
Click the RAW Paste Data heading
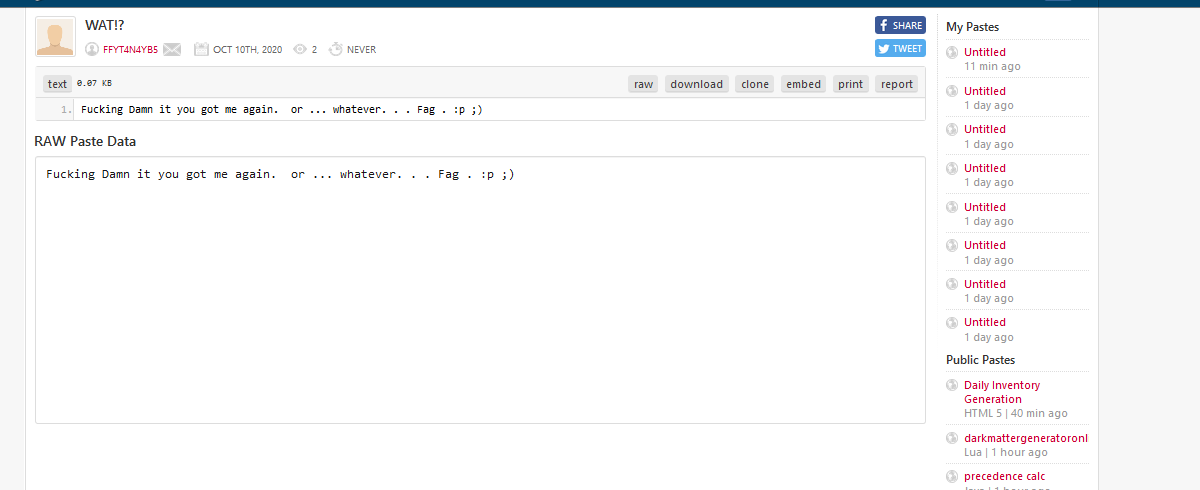pyautogui.click(x=86, y=141)
